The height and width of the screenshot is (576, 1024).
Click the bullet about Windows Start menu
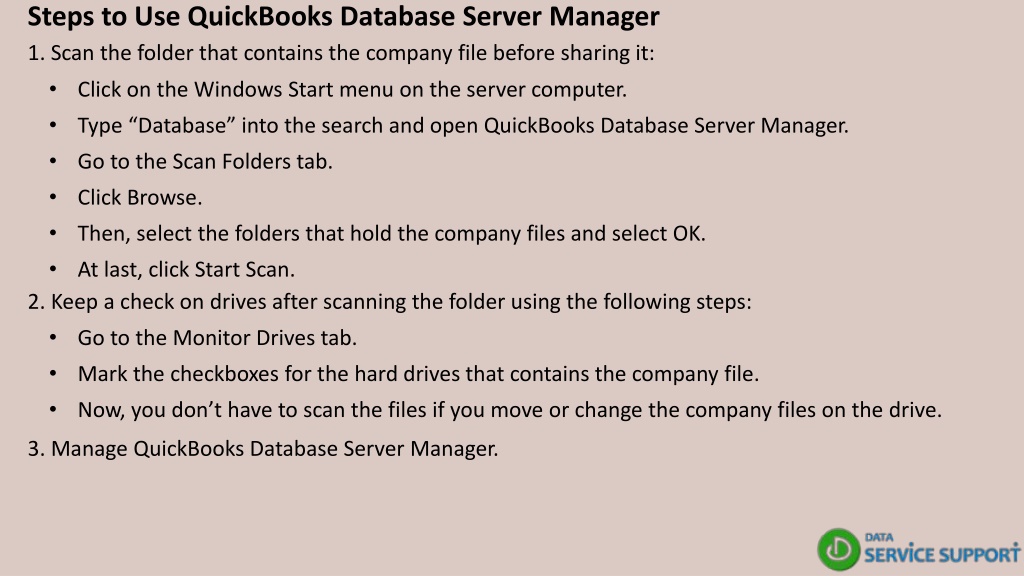pos(352,89)
